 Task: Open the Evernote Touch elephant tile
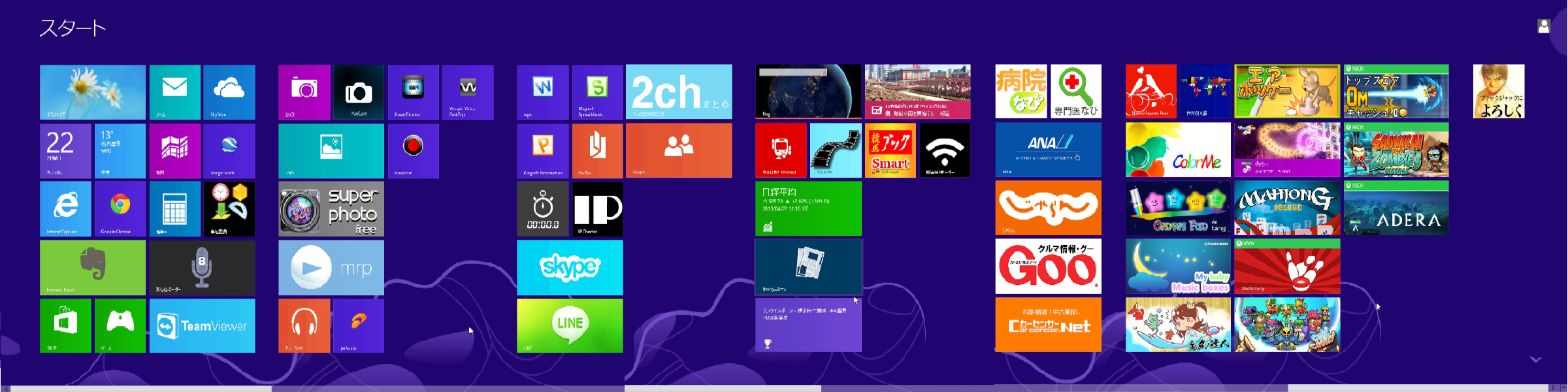(93, 267)
